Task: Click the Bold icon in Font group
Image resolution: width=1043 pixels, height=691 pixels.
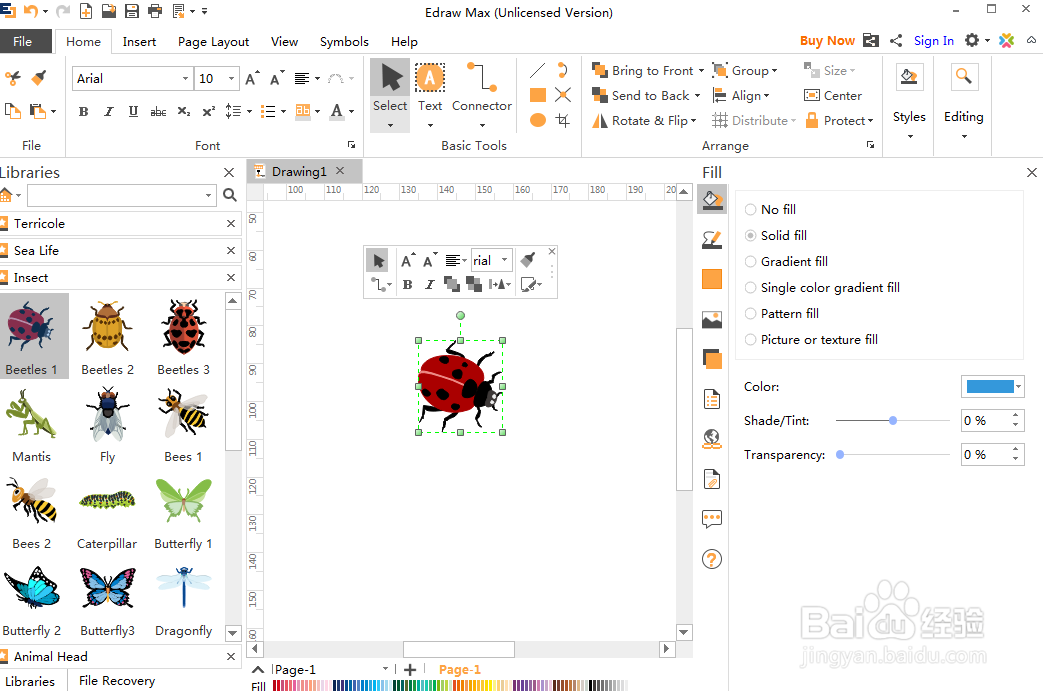Action: tap(83, 112)
